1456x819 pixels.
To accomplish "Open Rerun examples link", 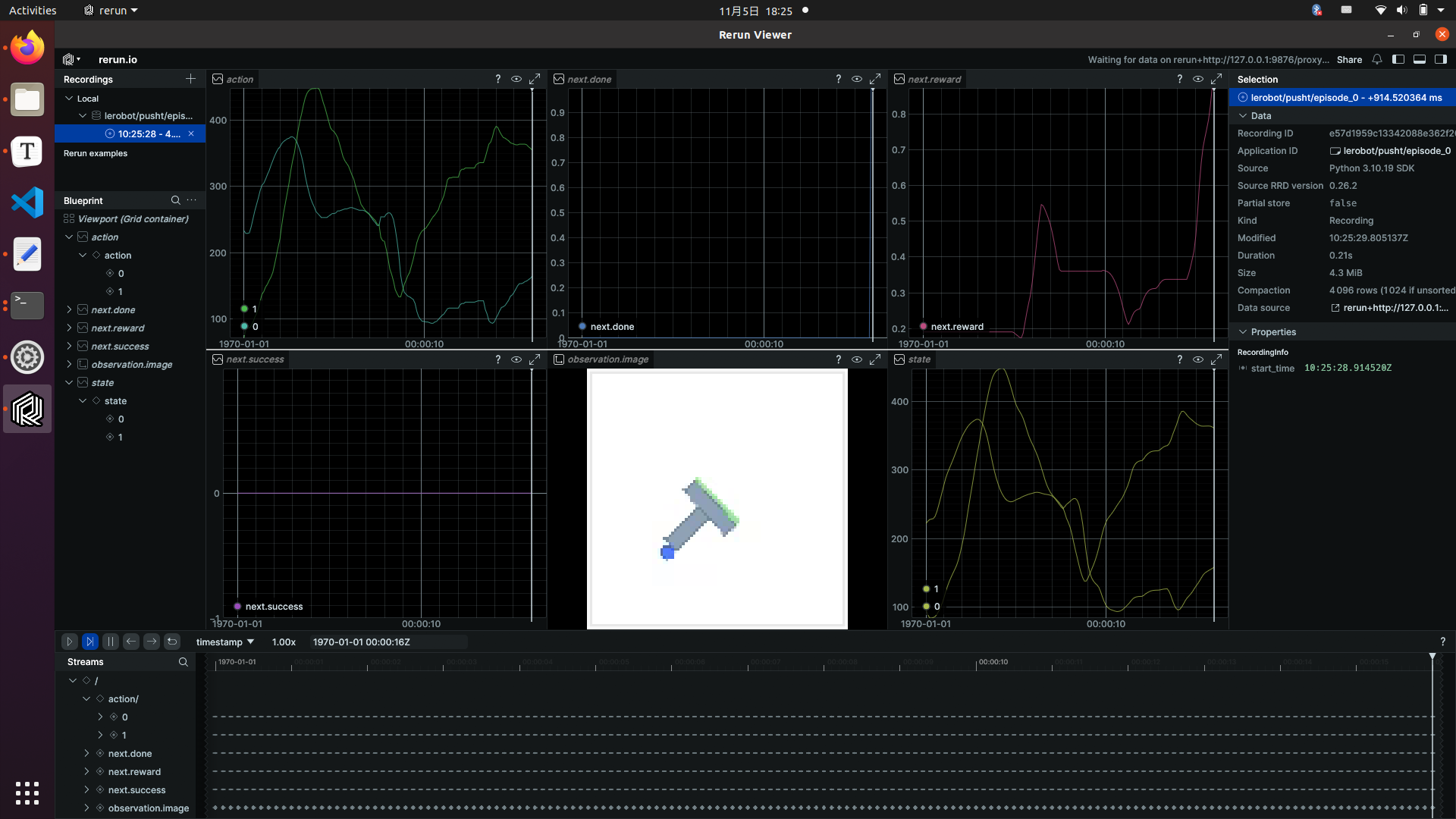I will point(96,153).
